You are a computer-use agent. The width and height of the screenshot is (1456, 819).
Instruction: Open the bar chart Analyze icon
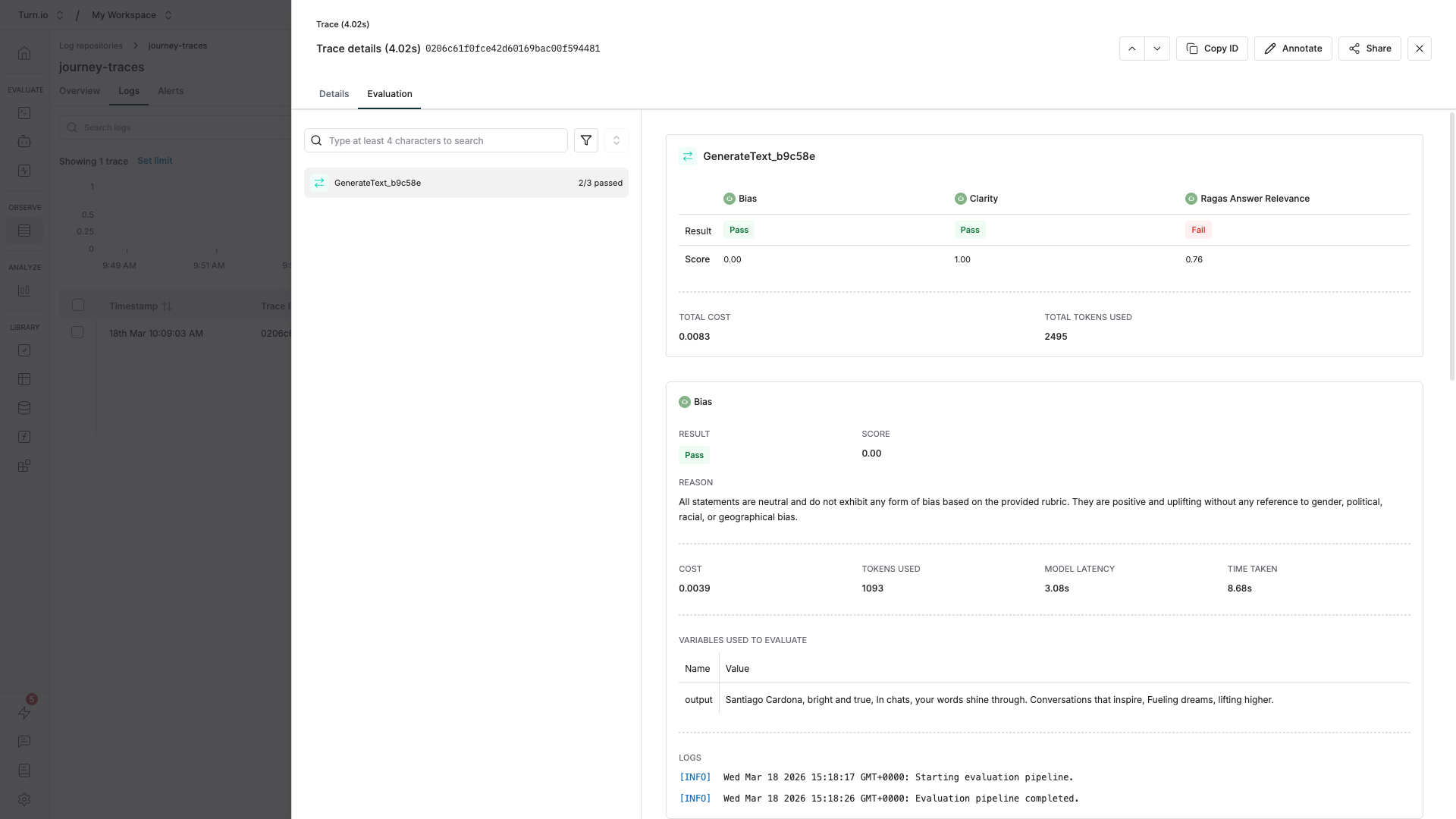(24, 290)
